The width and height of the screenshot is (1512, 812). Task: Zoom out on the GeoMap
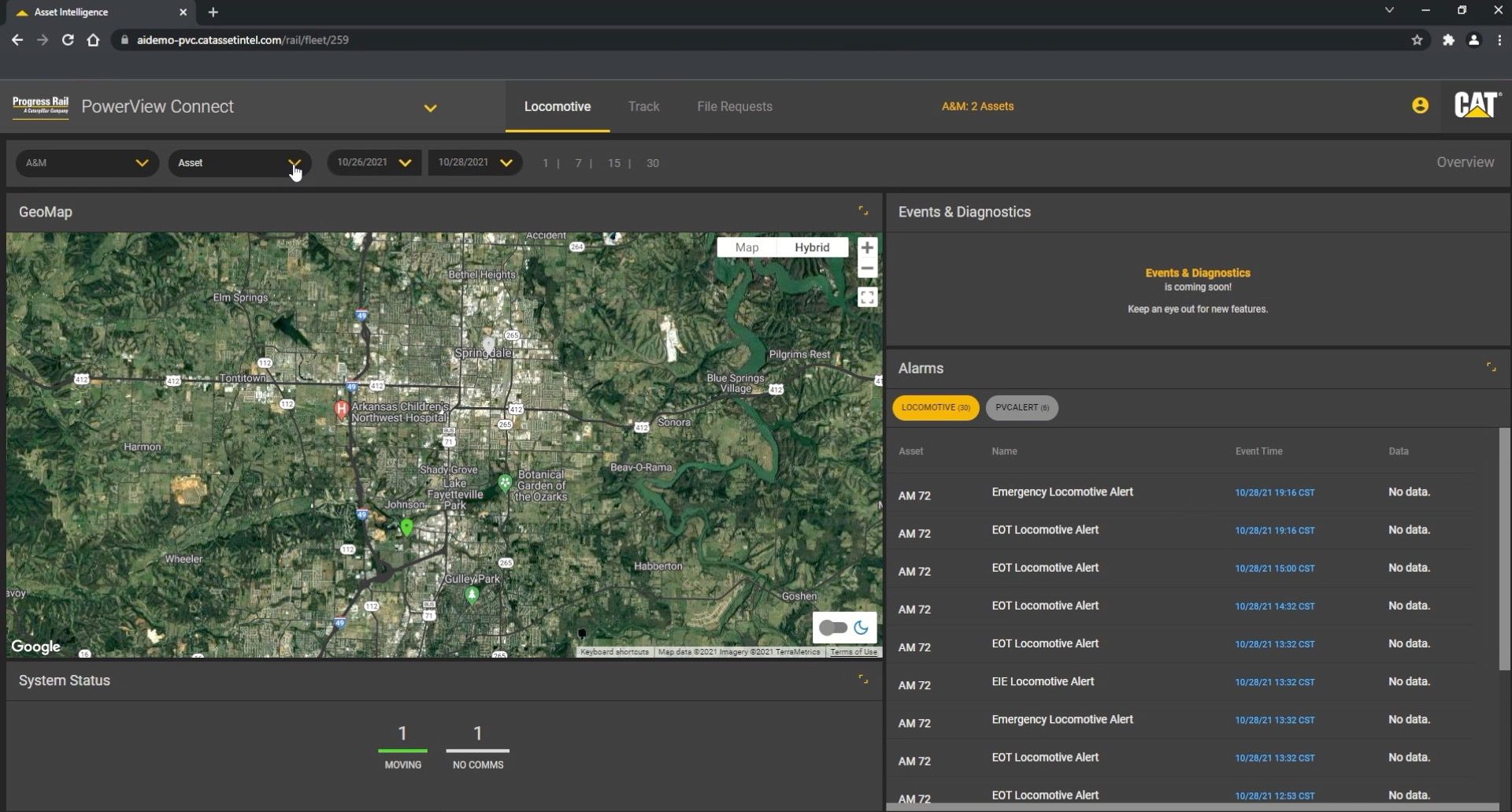click(x=866, y=269)
